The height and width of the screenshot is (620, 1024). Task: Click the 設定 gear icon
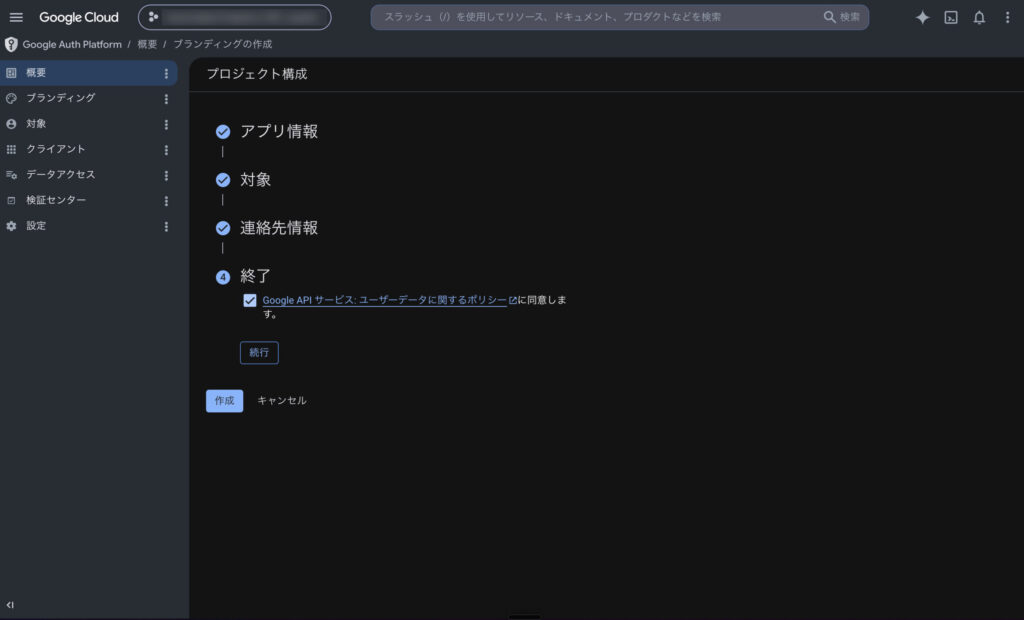pyautogui.click(x=11, y=225)
